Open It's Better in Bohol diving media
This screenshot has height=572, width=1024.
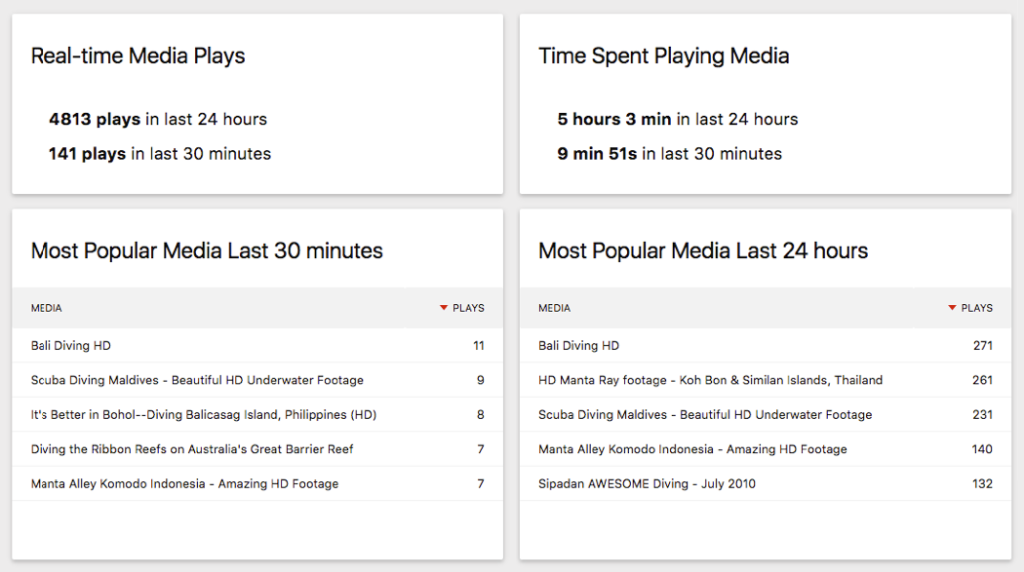(203, 415)
